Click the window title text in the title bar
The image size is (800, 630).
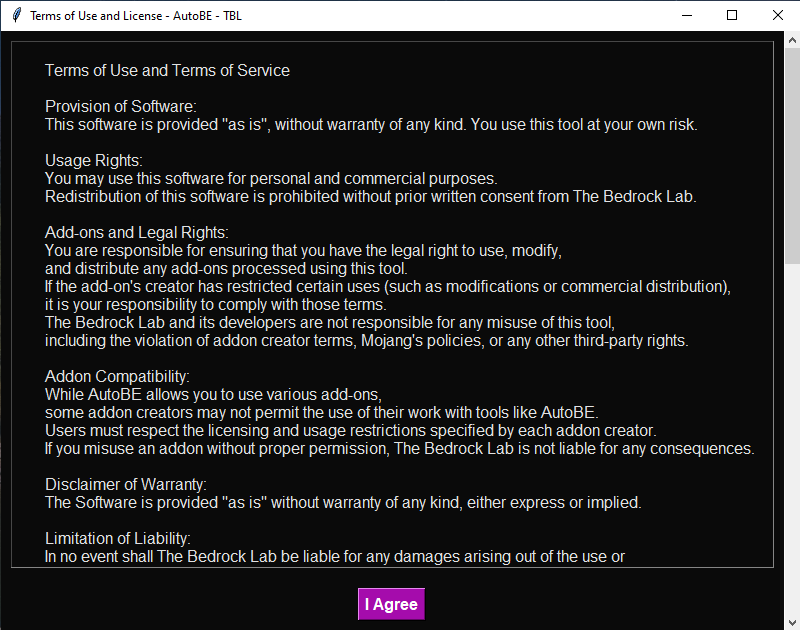[x=136, y=16]
